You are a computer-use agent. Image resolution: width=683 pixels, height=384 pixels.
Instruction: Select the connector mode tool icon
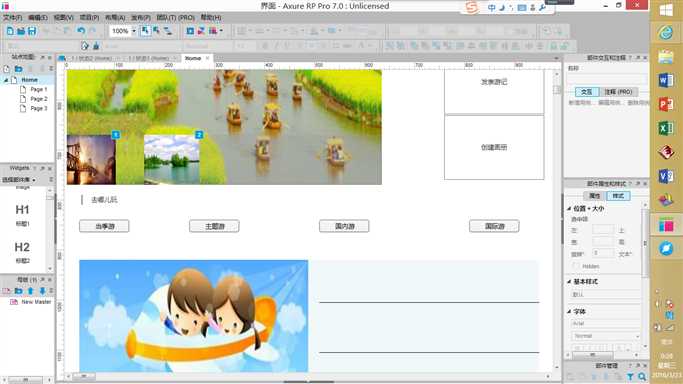point(167,31)
